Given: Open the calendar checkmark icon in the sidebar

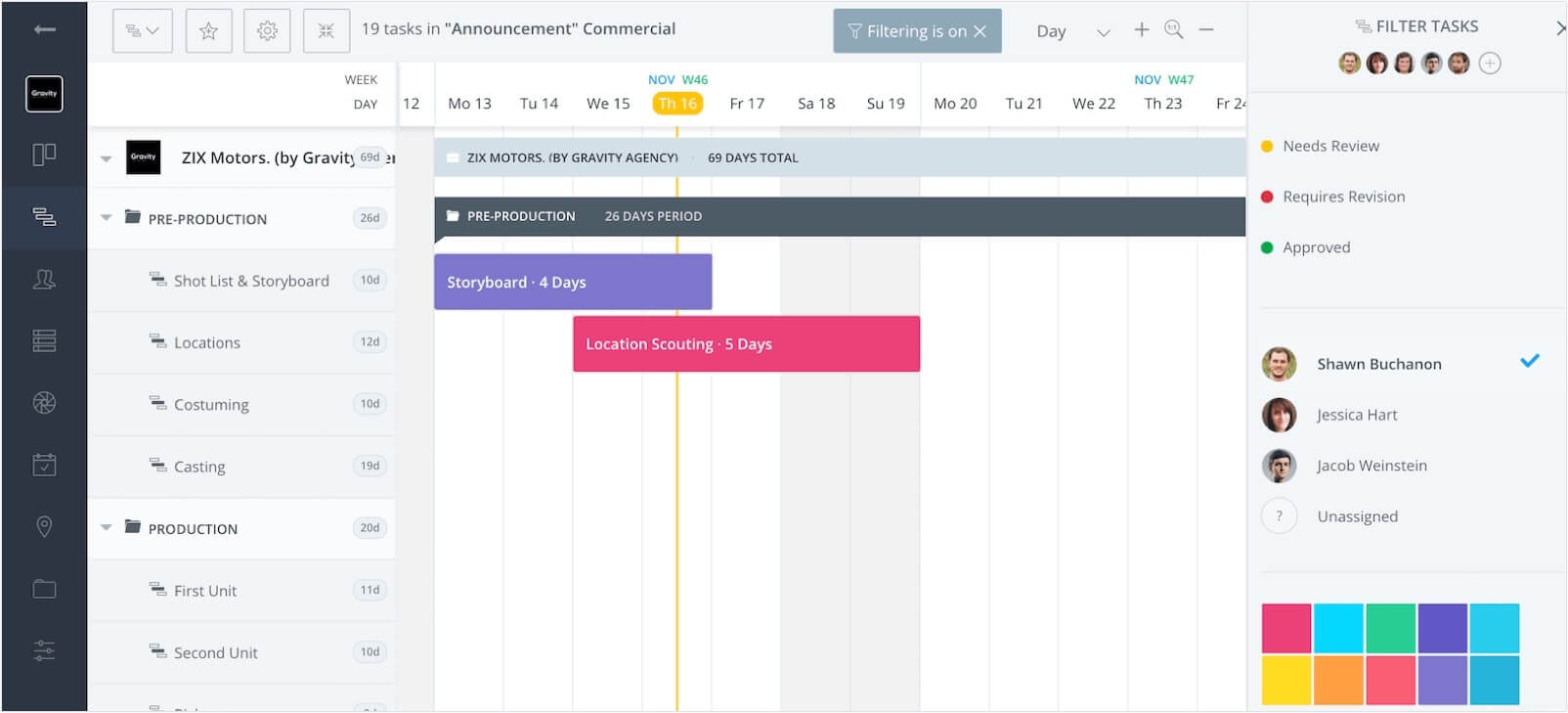Looking at the screenshot, I should point(44,465).
